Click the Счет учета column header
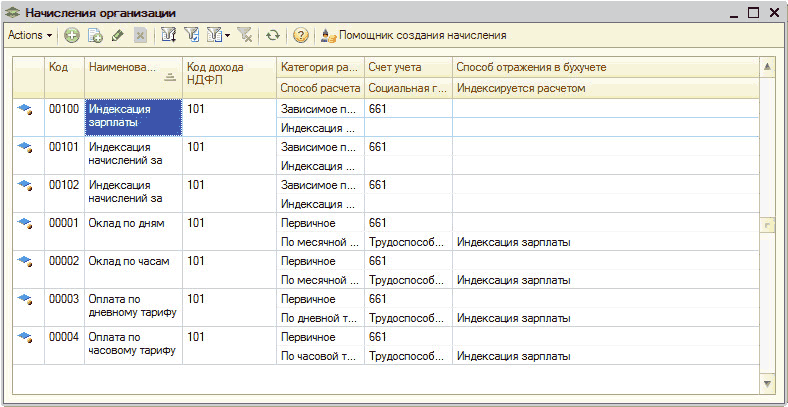Viewport: 788px width, 407px height. point(395,67)
